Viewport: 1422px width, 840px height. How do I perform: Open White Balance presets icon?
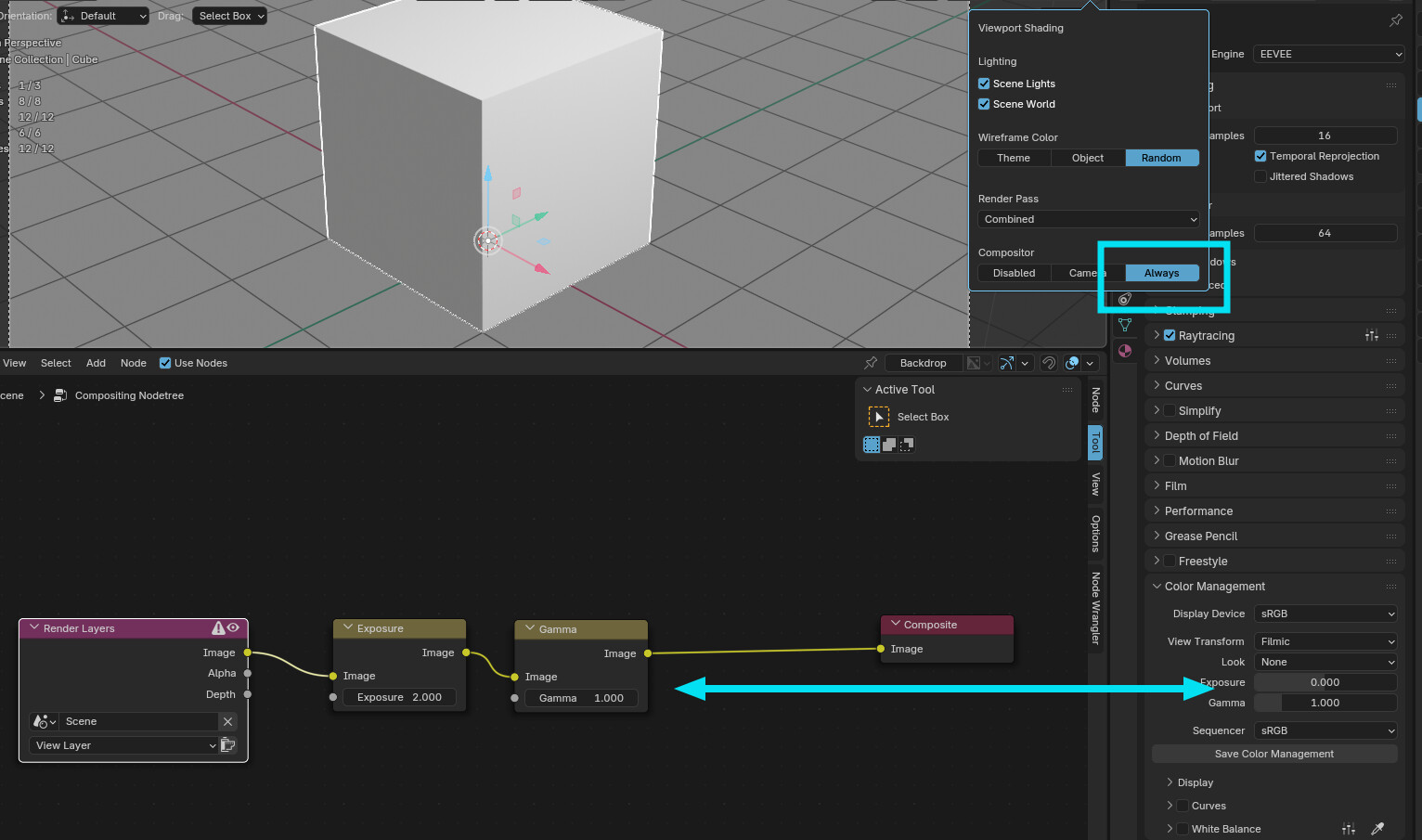pos(1349,829)
